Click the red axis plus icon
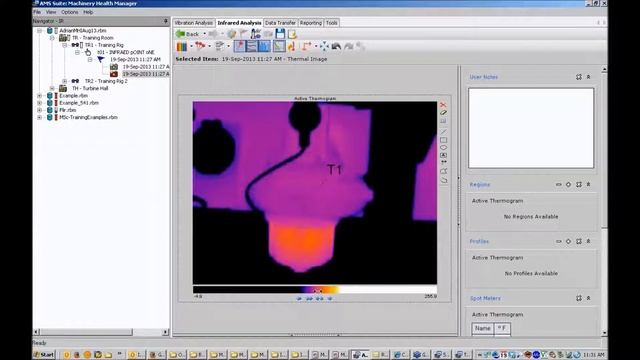Viewport: 640px width, 360px height. tap(307, 46)
